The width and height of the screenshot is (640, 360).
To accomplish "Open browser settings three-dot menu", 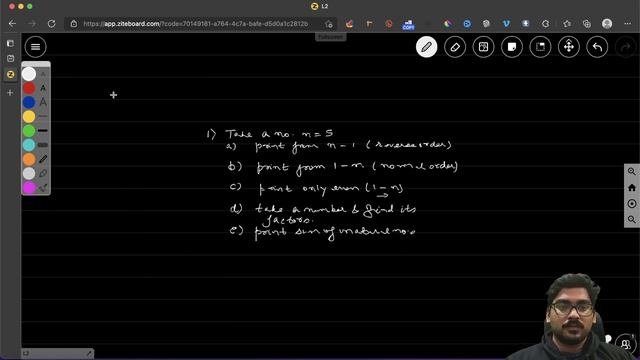I will (x=627, y=24).
